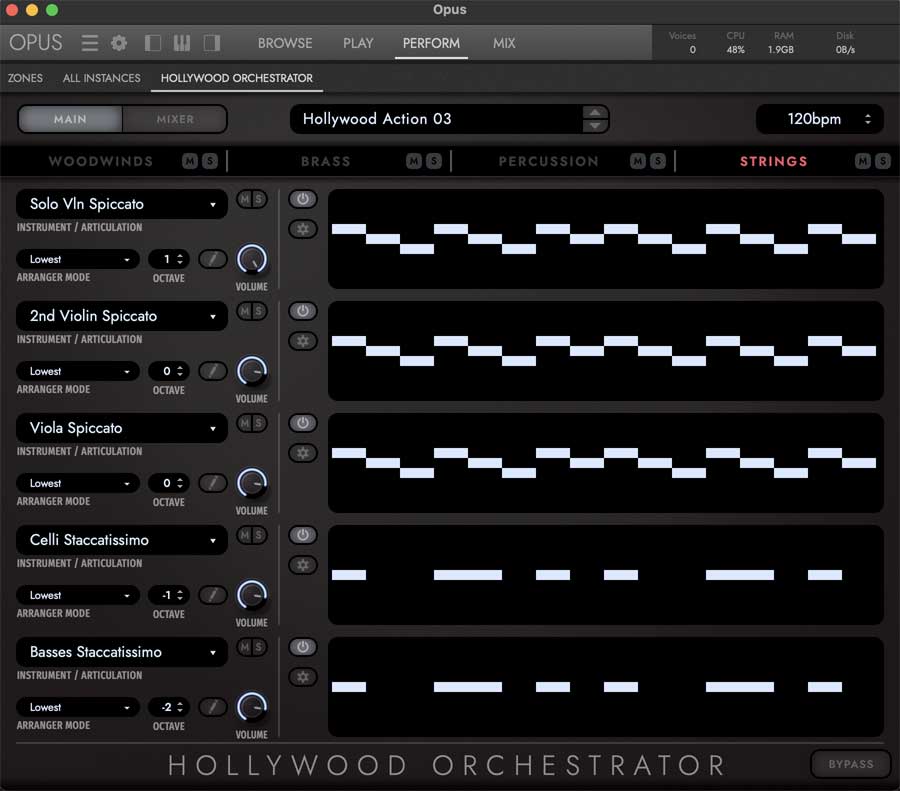Click the BYPASS button
The width and height of the screenshot is (900, 791).
click(851, 764)
